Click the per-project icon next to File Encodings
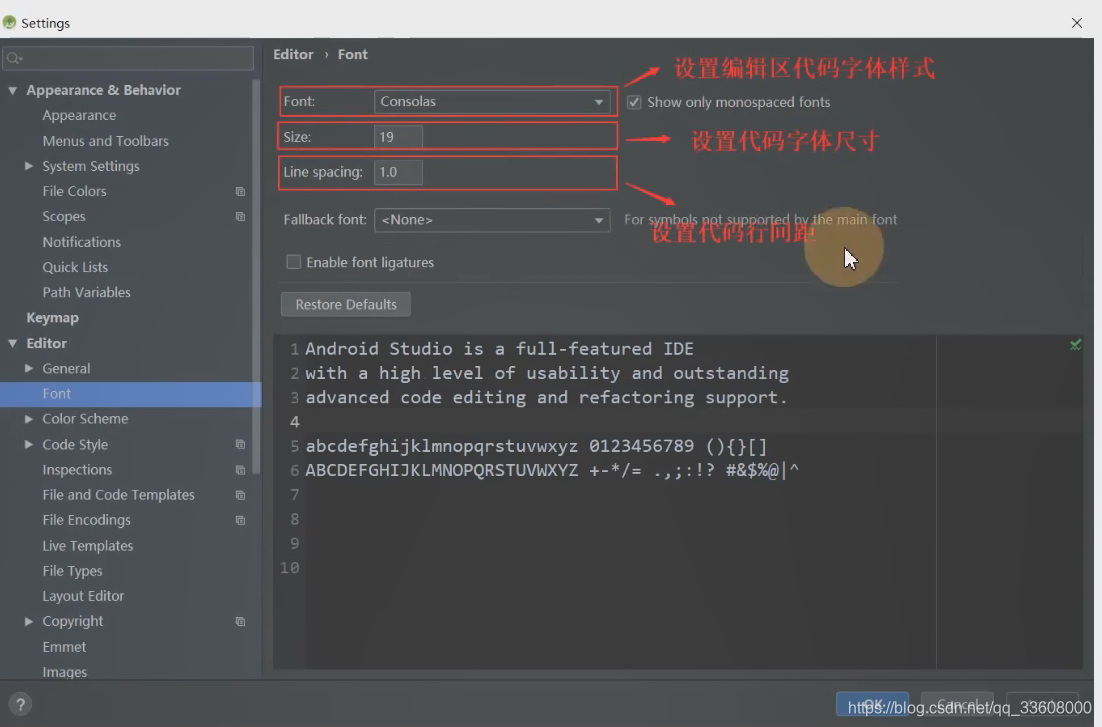 pos(240,520)
